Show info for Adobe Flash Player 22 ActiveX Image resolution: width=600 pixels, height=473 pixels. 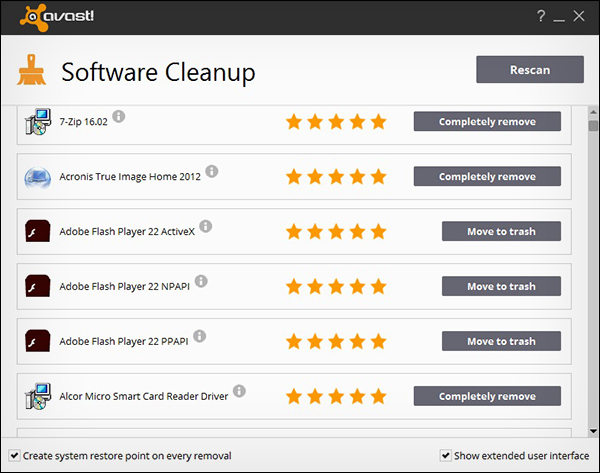click(205, 226)
